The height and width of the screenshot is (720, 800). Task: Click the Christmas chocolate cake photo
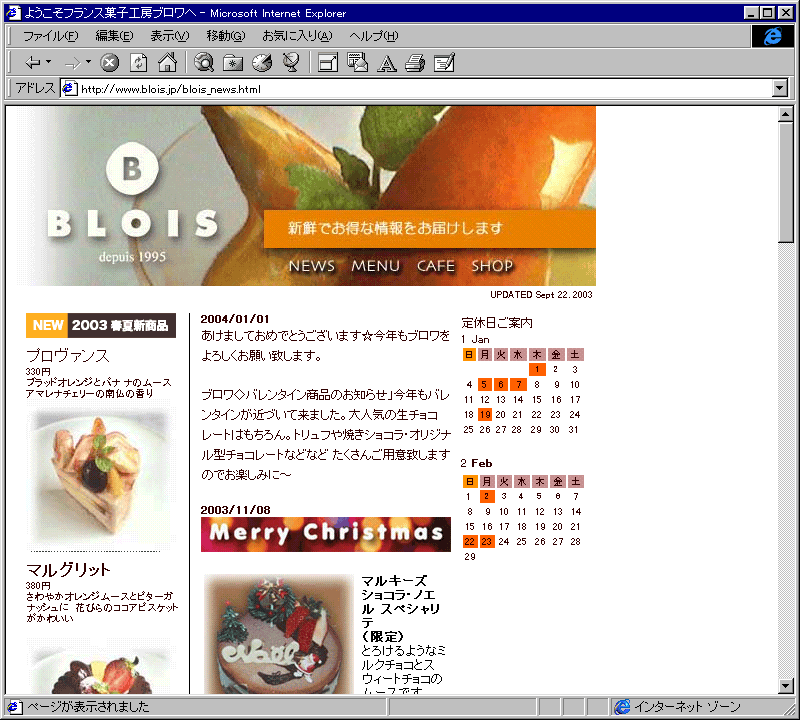coord(279,634)
